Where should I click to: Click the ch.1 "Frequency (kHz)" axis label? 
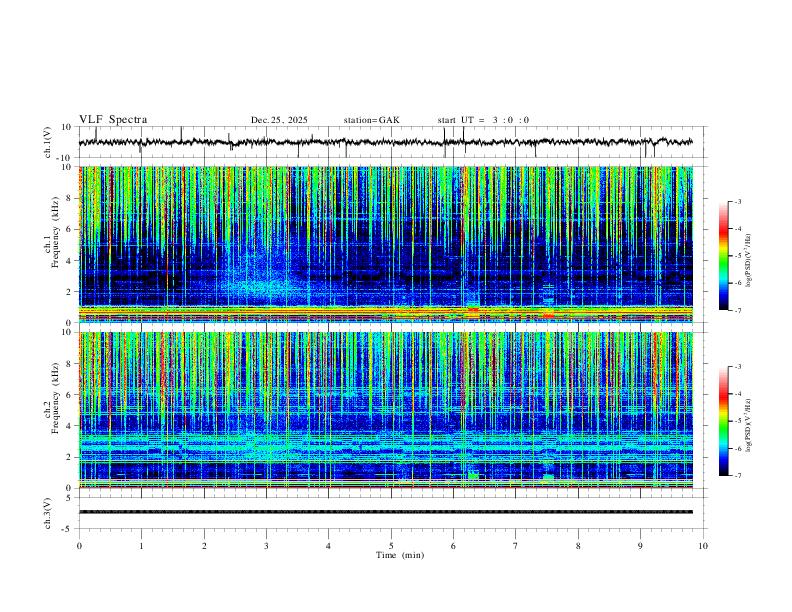[56, 230]
